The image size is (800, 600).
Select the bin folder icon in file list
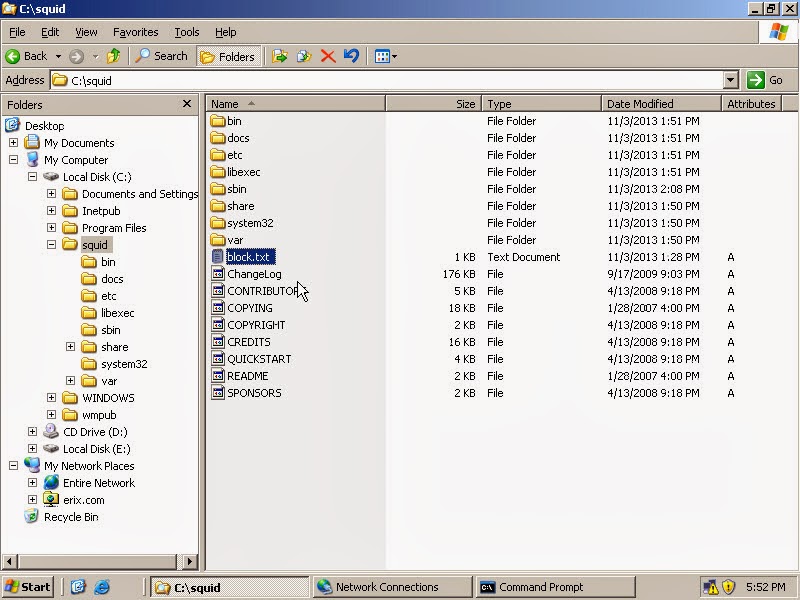(218, 121)
